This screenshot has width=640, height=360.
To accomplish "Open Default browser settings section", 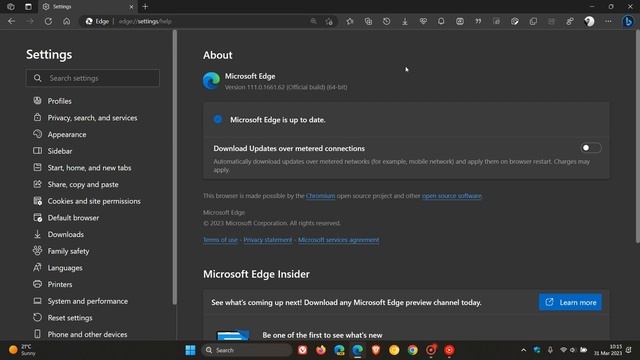I will coord(66,218).
